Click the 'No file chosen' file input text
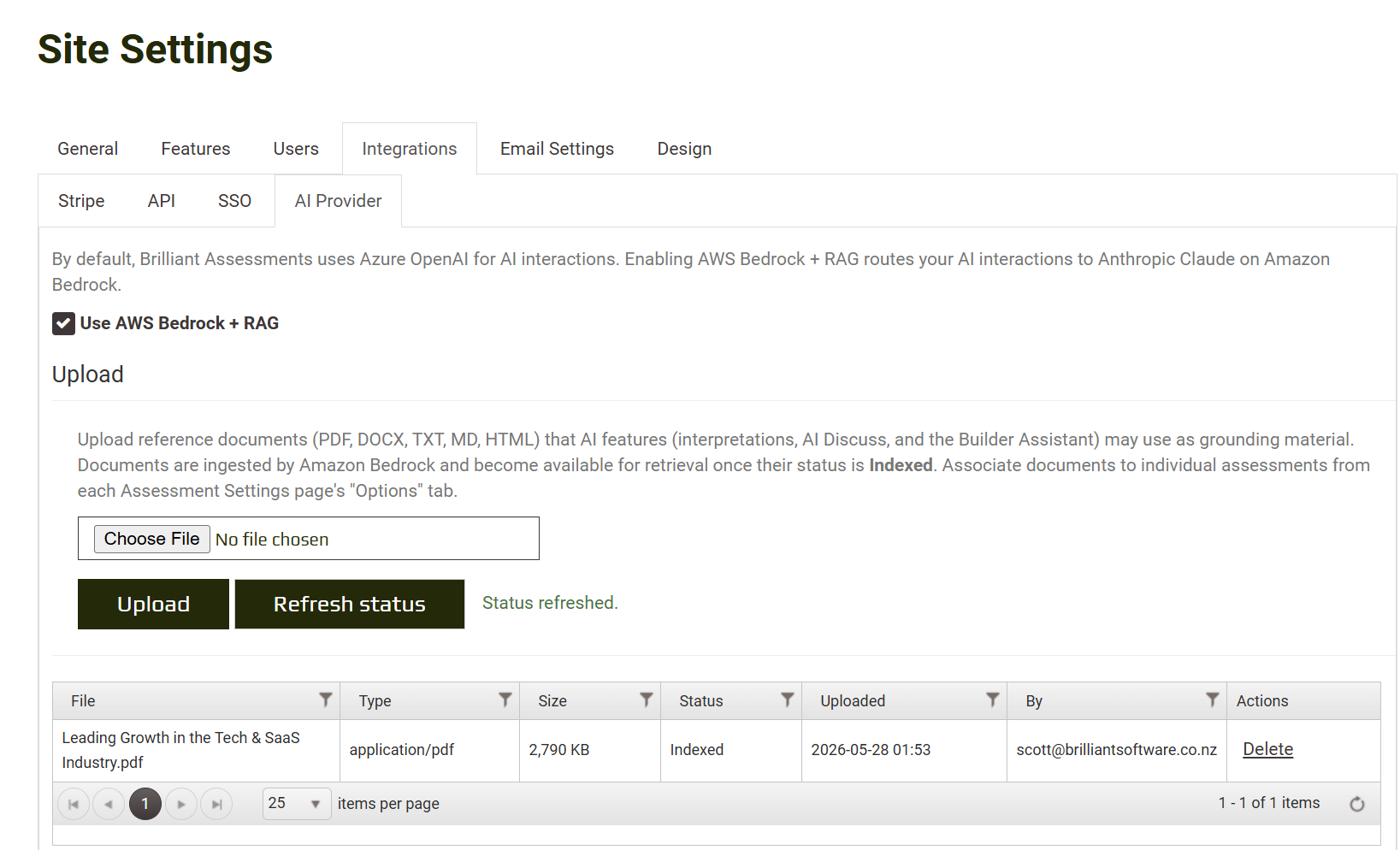The height and width of the screenshot is (850, 1400). coord(272,540)
